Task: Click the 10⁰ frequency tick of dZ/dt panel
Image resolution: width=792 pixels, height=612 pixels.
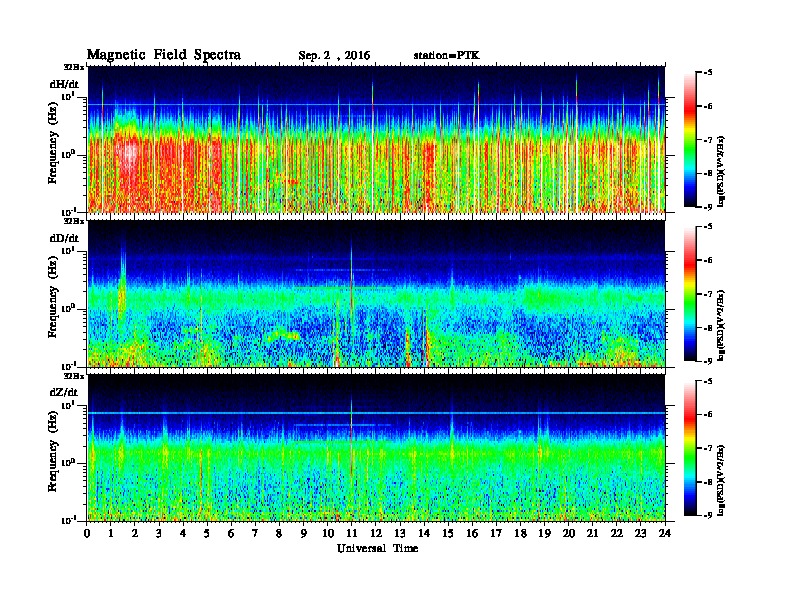Action: 69,462
